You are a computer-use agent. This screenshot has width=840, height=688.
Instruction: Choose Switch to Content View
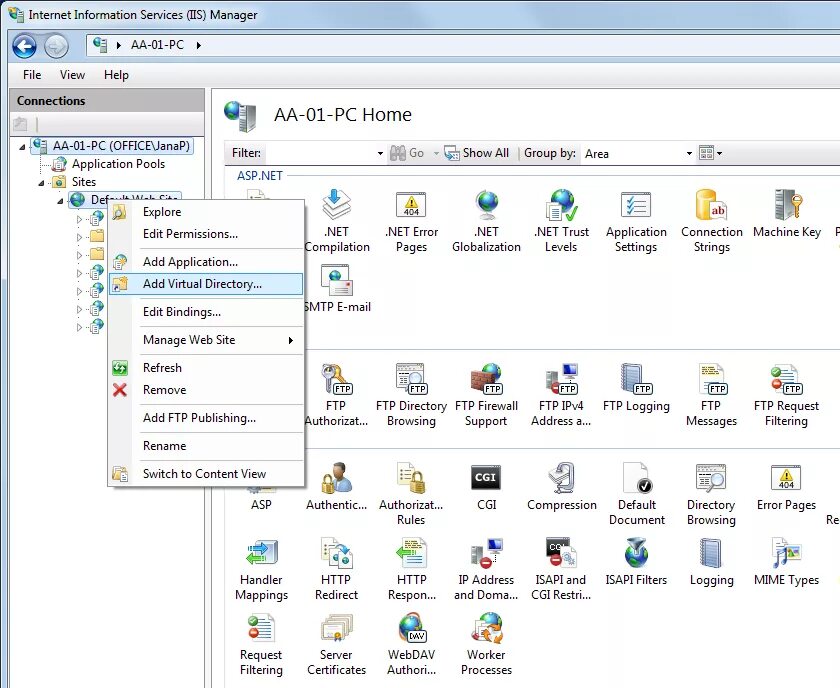pos(206,474)
